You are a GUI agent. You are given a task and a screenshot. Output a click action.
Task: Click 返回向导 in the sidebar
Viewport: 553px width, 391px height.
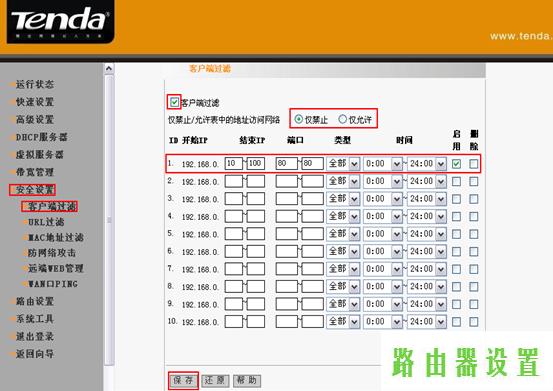click(x=35, y=354)
